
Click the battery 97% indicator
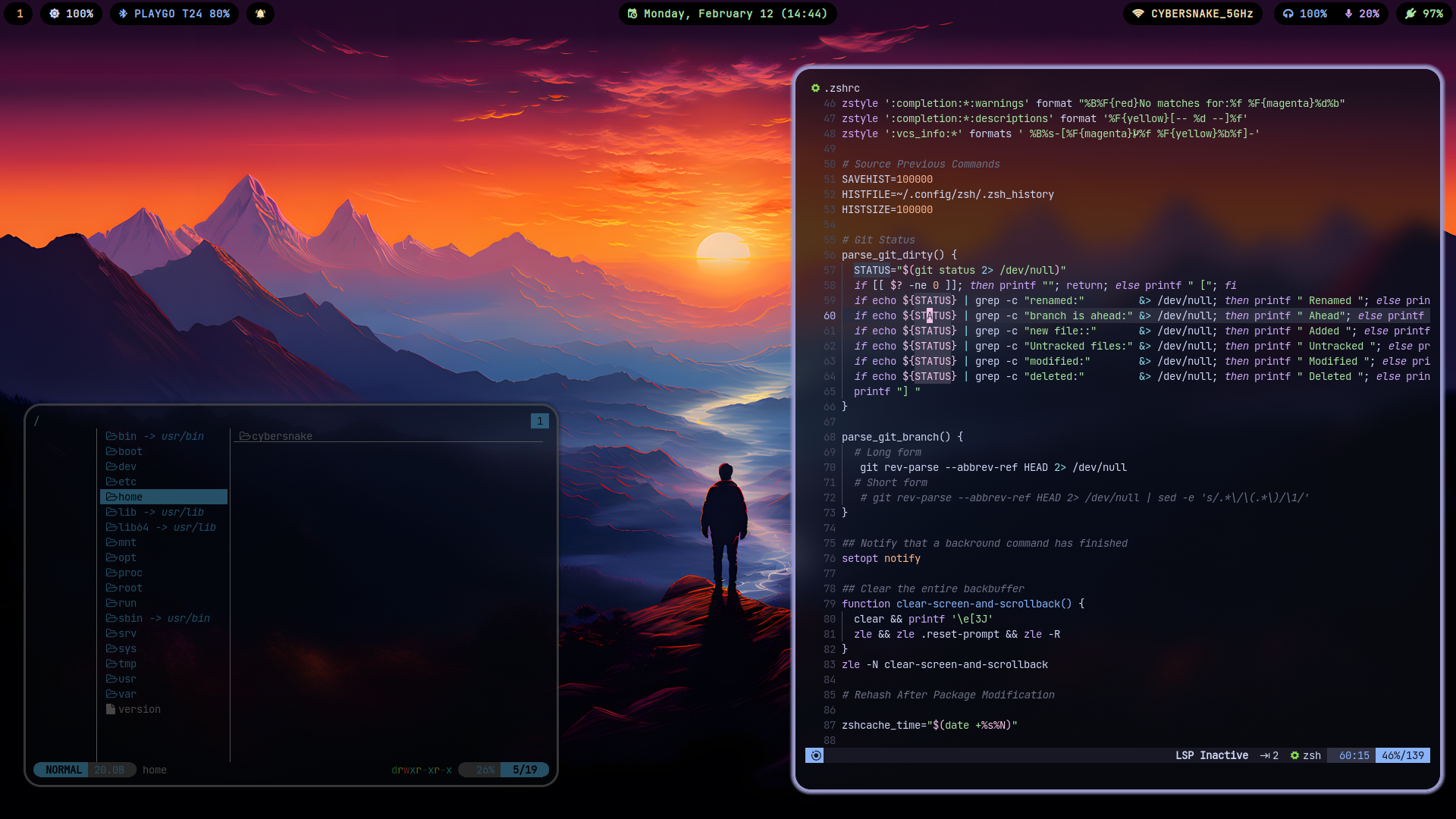click(x=1423, y=14)
